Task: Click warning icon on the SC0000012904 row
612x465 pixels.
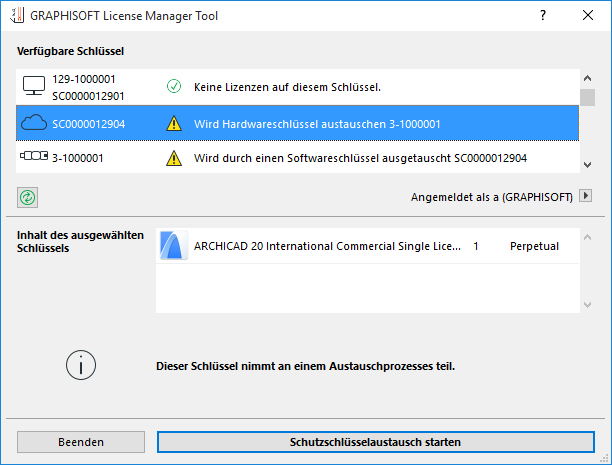Action: pyautogui.click(x=174, y=124)
